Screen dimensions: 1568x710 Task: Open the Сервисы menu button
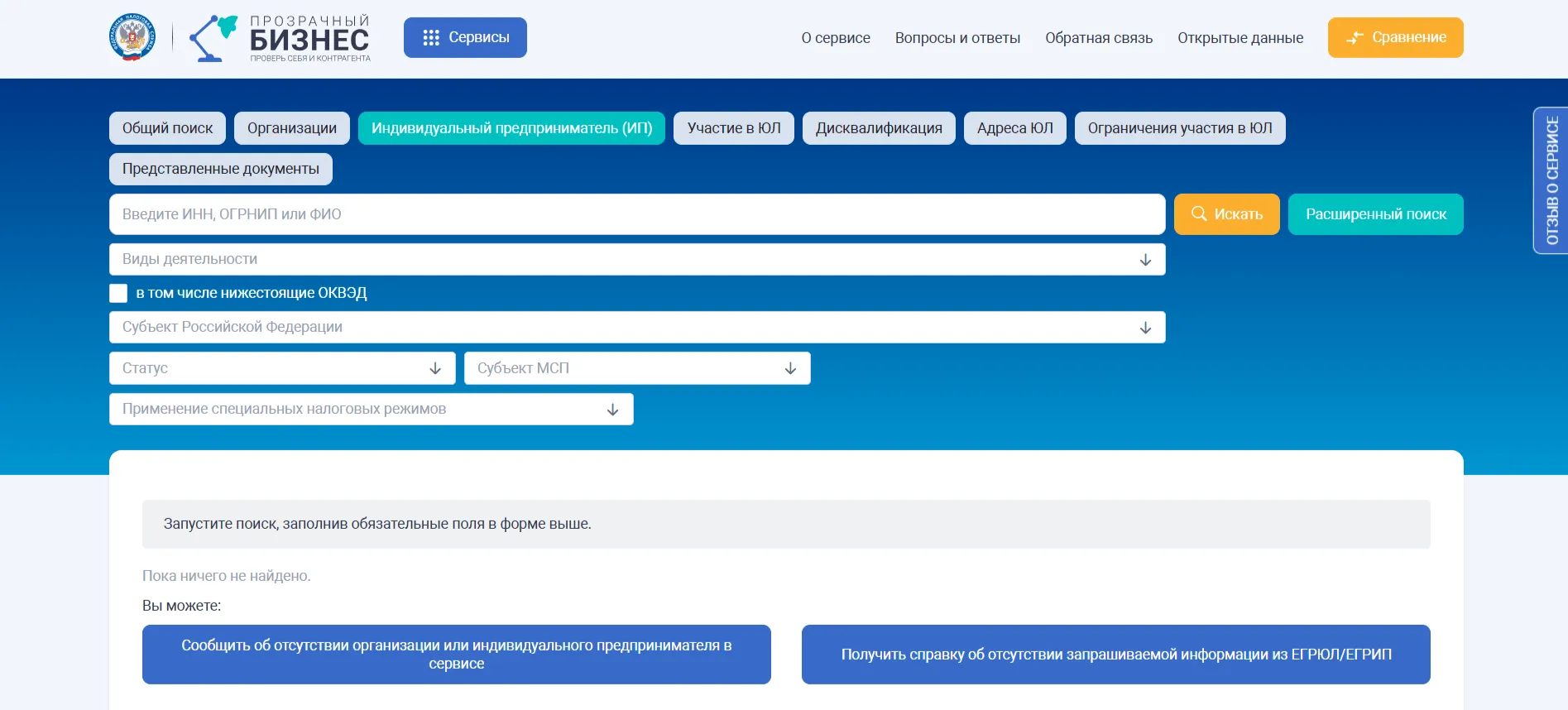click(x=465, y=37)
